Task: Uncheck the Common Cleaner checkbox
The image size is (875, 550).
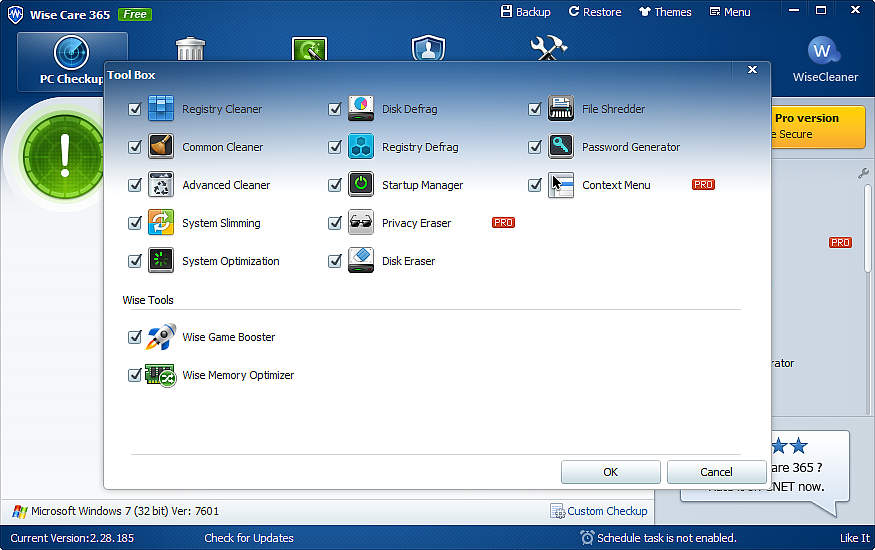Action: tap(135, 147)
